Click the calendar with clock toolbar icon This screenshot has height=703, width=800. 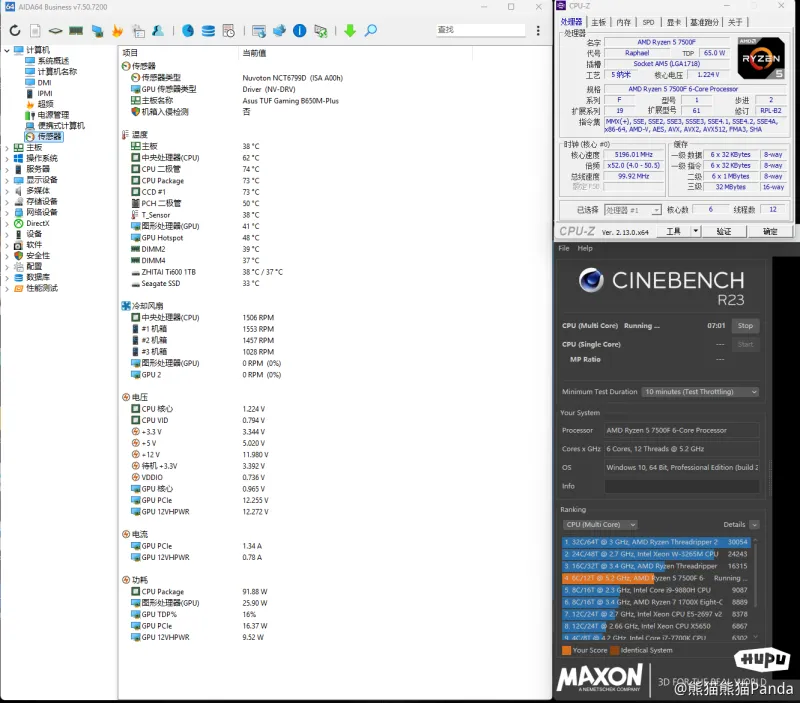click(229, 31)
